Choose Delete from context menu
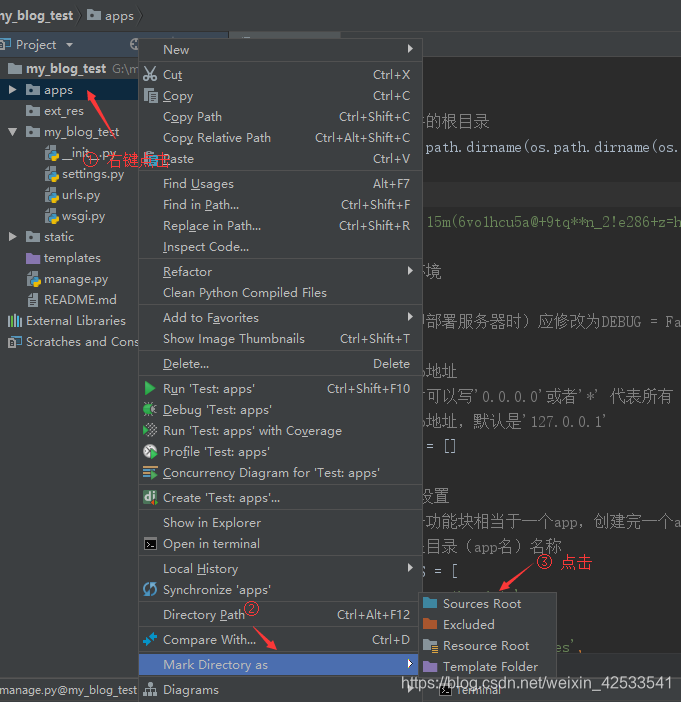The width and height of the screenshot is (681, 702). click(x=280, y=364)
